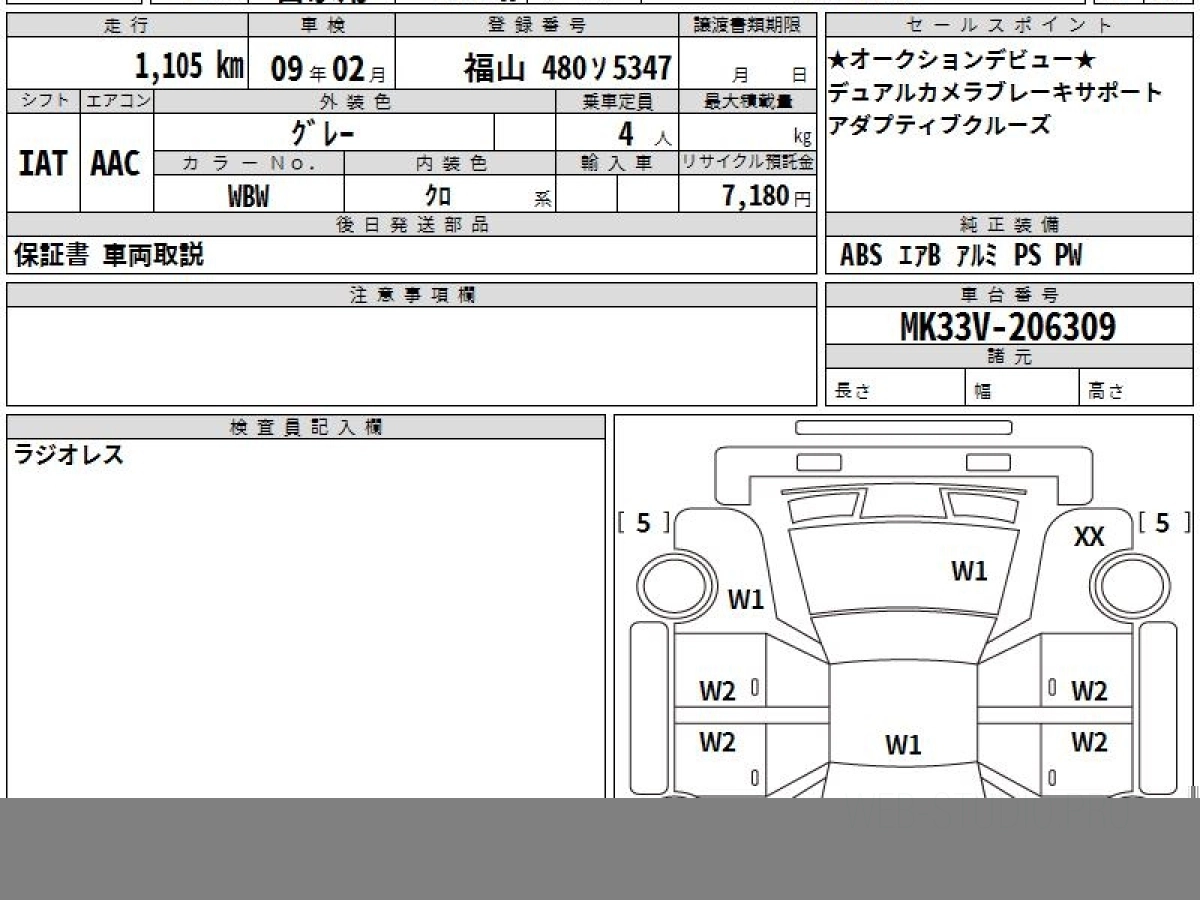Select the XX damage marker on diagram
This screenshot has height=900, width=1200.
[1088, 537]
